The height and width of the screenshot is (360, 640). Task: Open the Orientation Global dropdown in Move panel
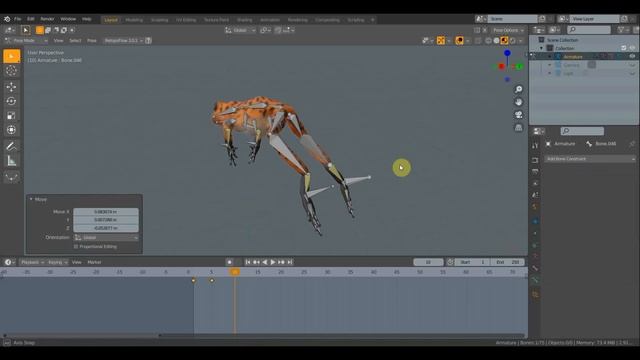106,238
